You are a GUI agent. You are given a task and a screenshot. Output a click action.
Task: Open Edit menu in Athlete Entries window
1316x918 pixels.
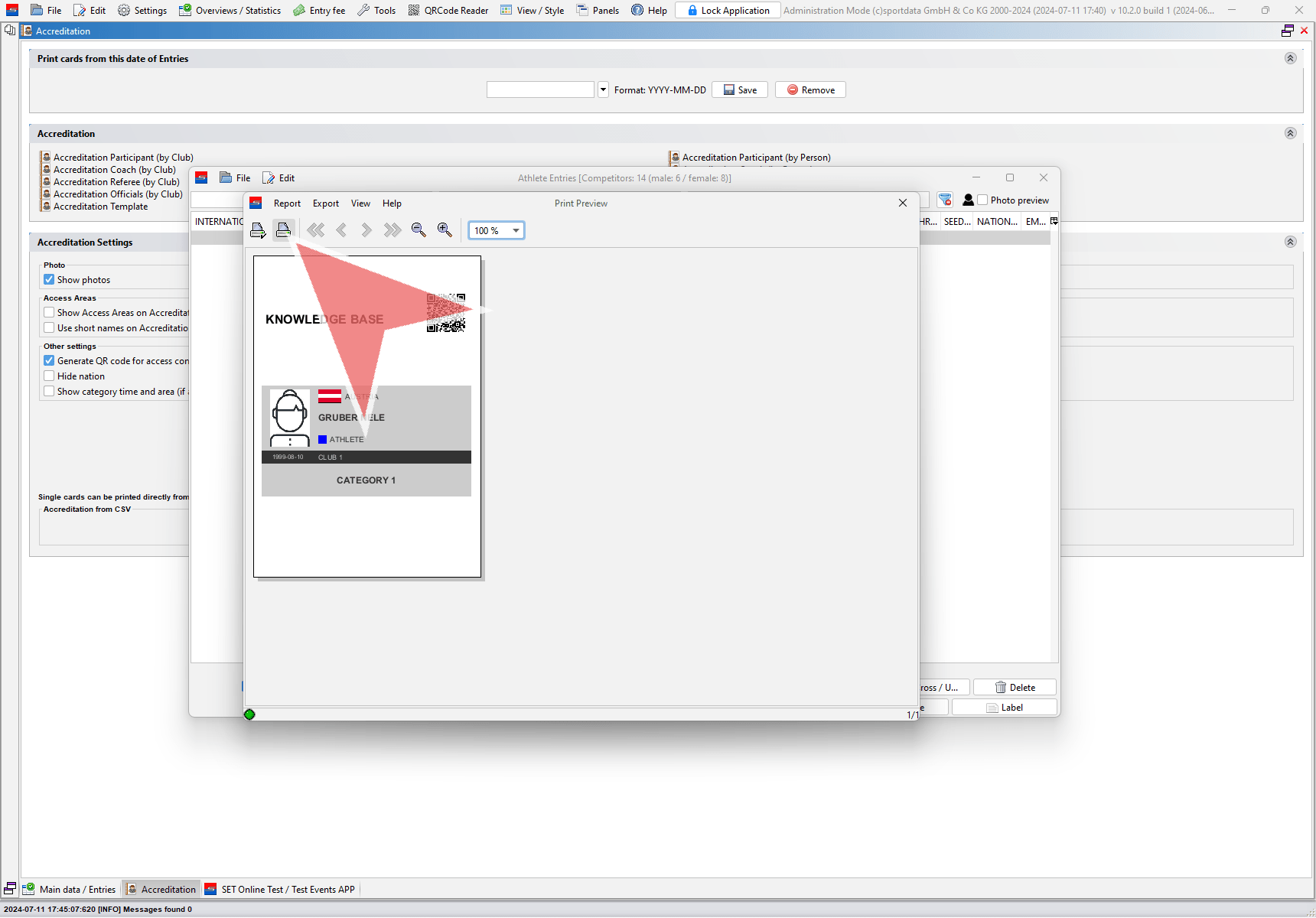pos(279,178)
